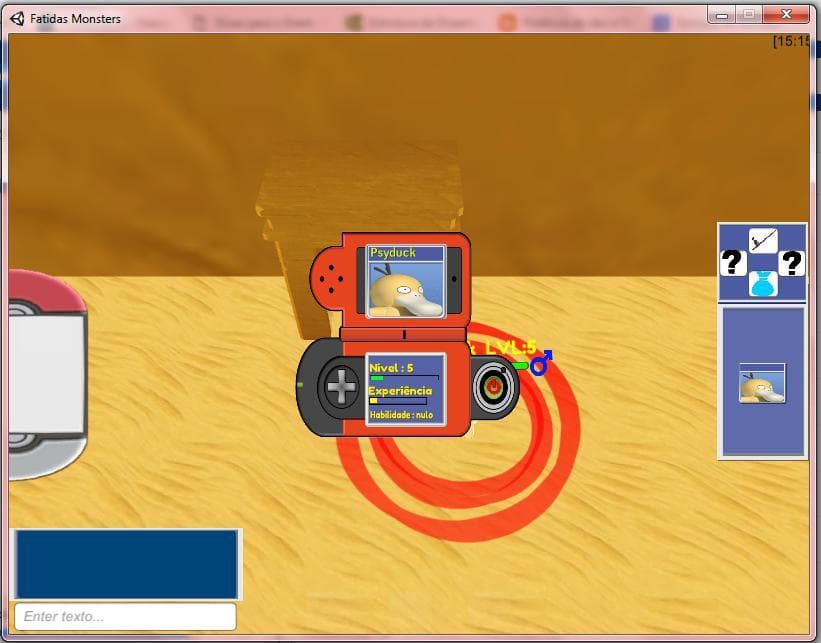Select Psyduck thumbnail in party panel
Screen dimensions: 821x643
pyautogui.click(x=762, y=383)
